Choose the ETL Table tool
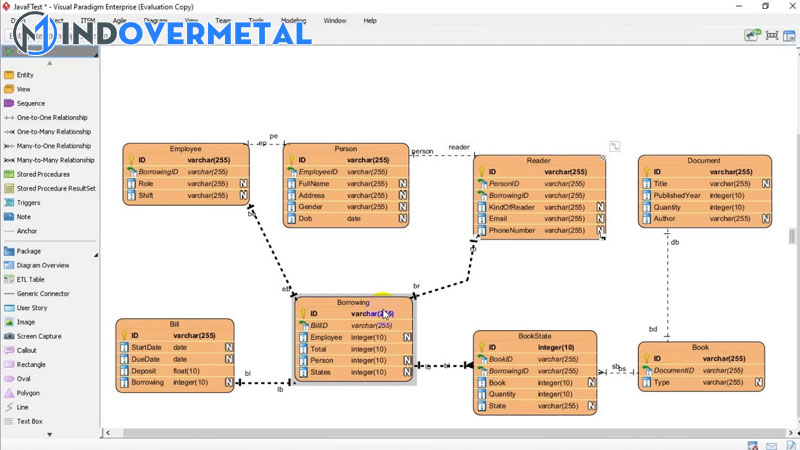Viewport: 800px width, 450px height. pyautogui.click(x=32, y=279)
